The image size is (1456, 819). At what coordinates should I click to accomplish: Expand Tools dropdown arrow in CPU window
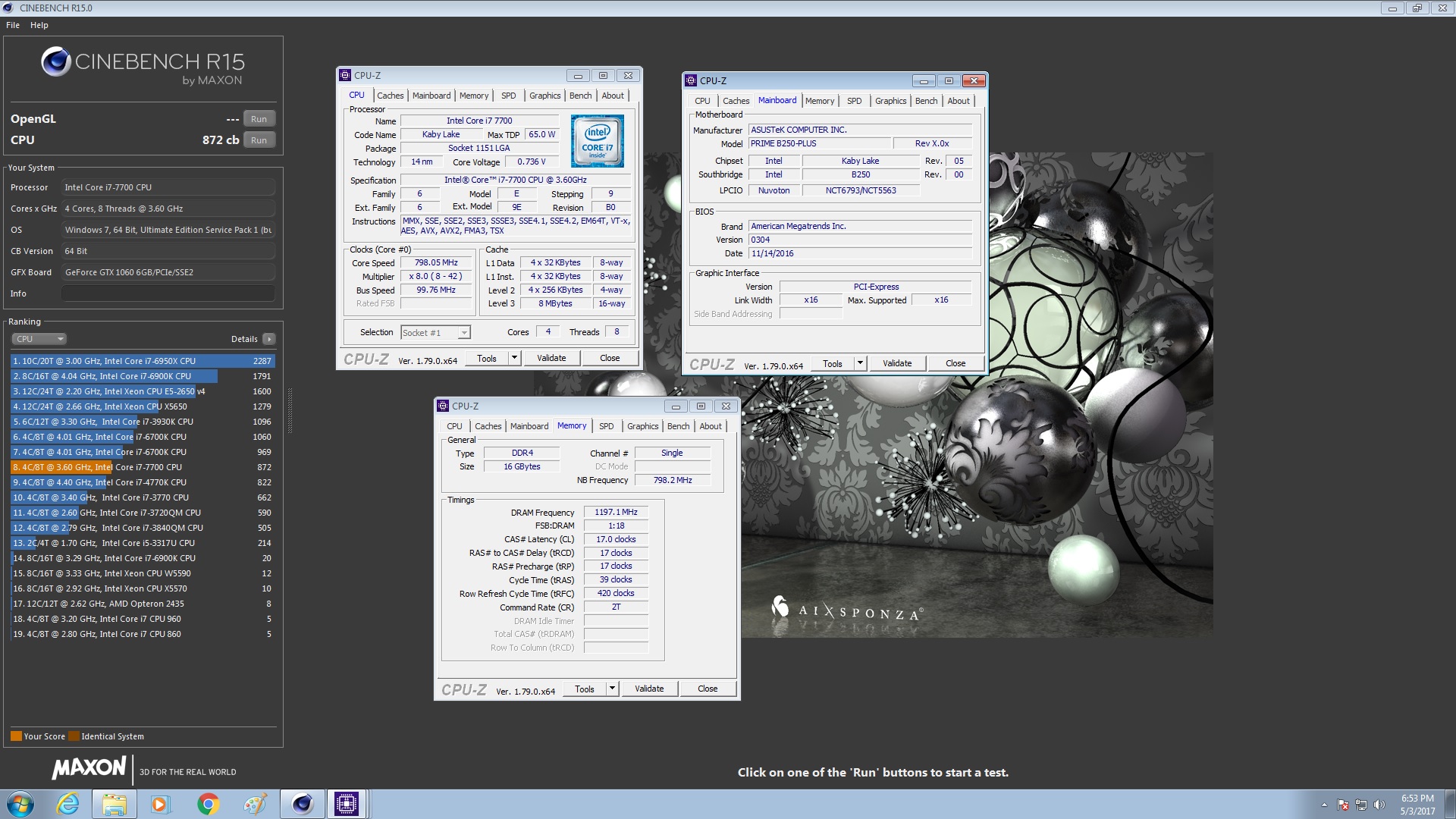pyautogui.click(x=514, y=358)
